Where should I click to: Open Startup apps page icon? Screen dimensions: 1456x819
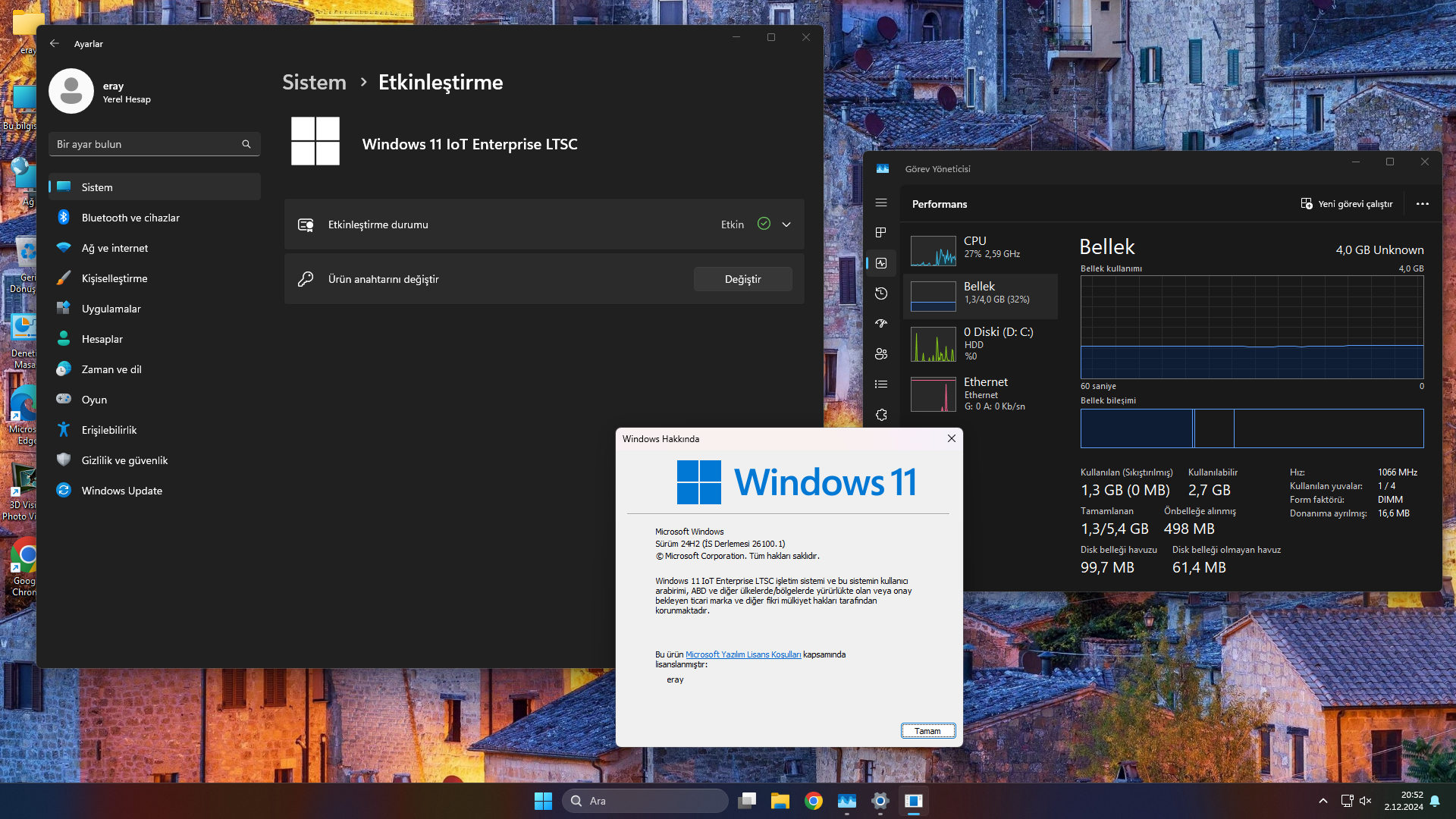coord(881,324)
